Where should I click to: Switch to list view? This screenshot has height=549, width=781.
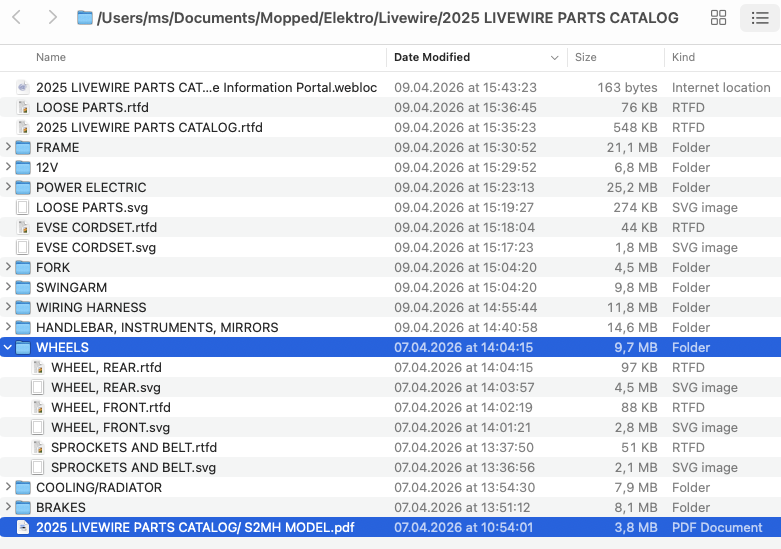[x=759, y=18]
